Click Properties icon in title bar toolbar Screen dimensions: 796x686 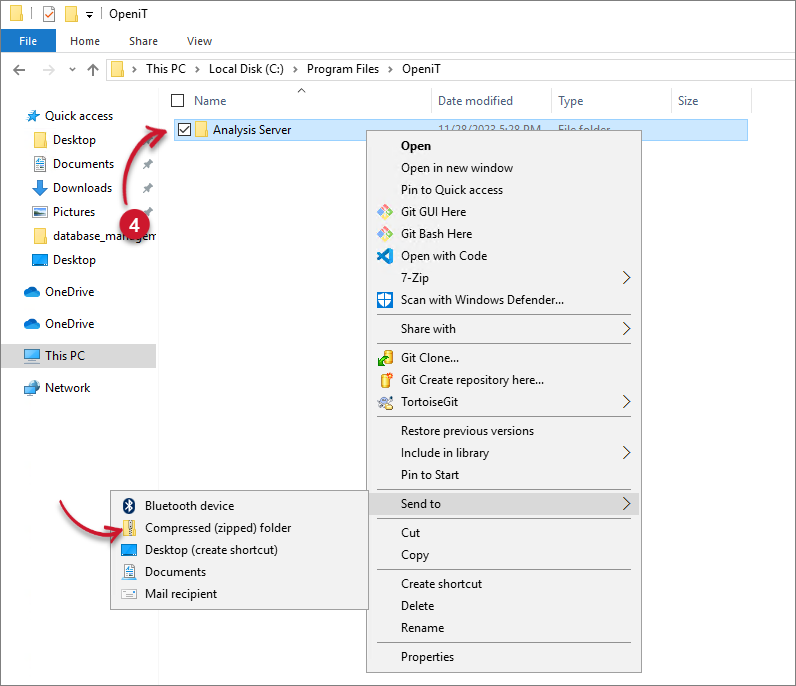point(49,14)
